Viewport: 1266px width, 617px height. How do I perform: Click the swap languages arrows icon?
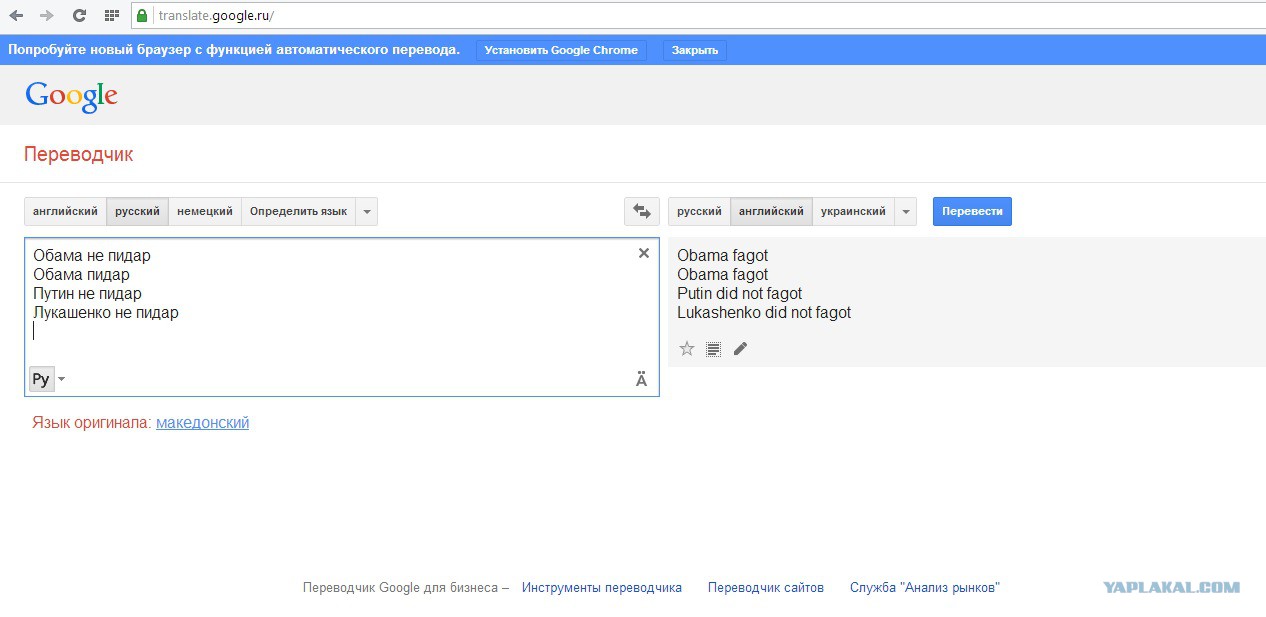[x=641, y=211]
